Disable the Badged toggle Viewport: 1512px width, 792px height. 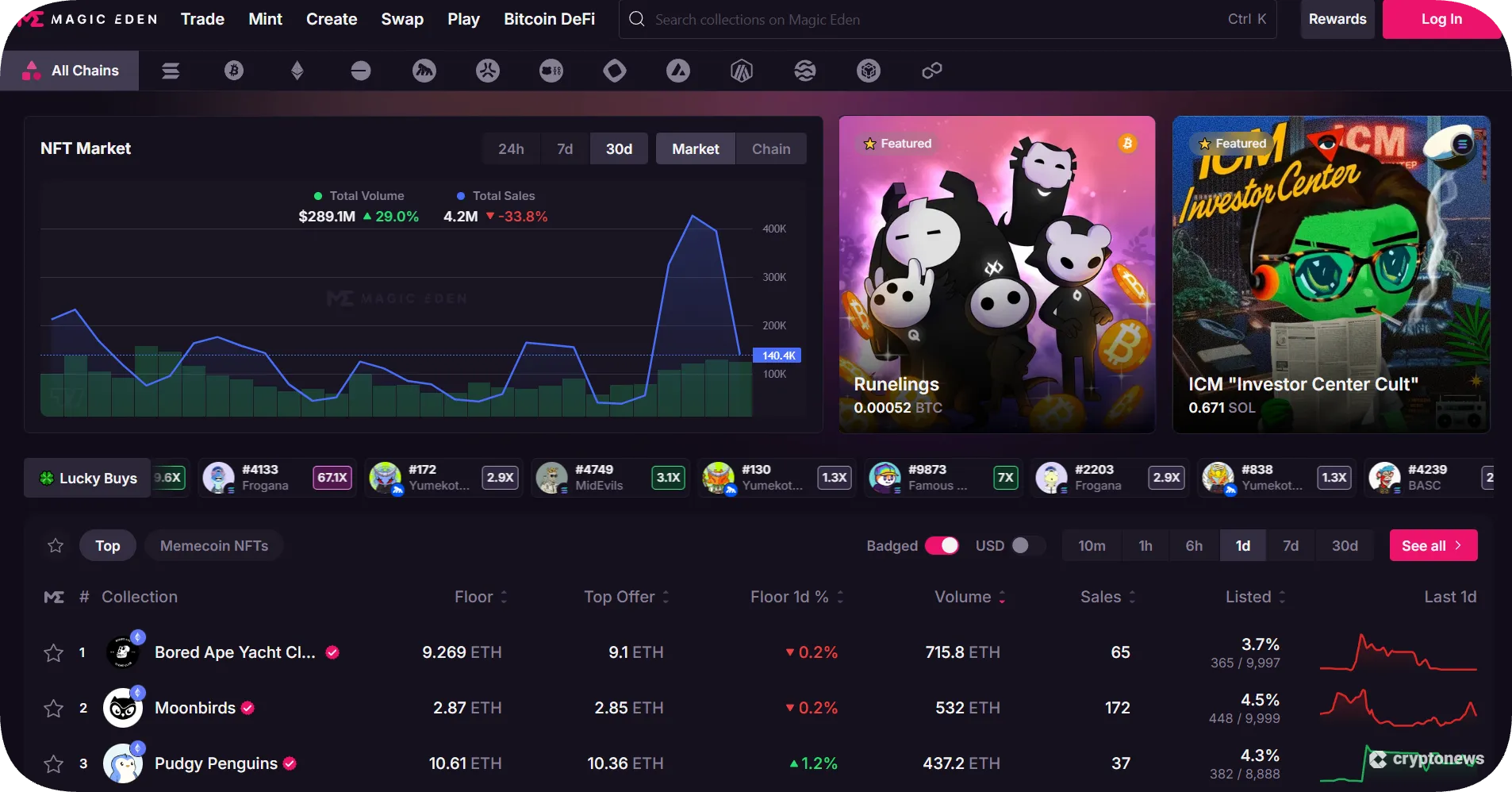point(942,546)
